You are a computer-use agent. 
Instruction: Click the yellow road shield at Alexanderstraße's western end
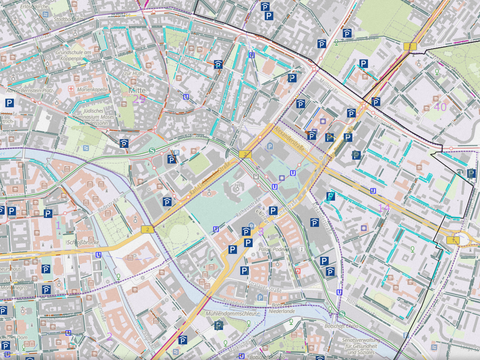(245, 154)
